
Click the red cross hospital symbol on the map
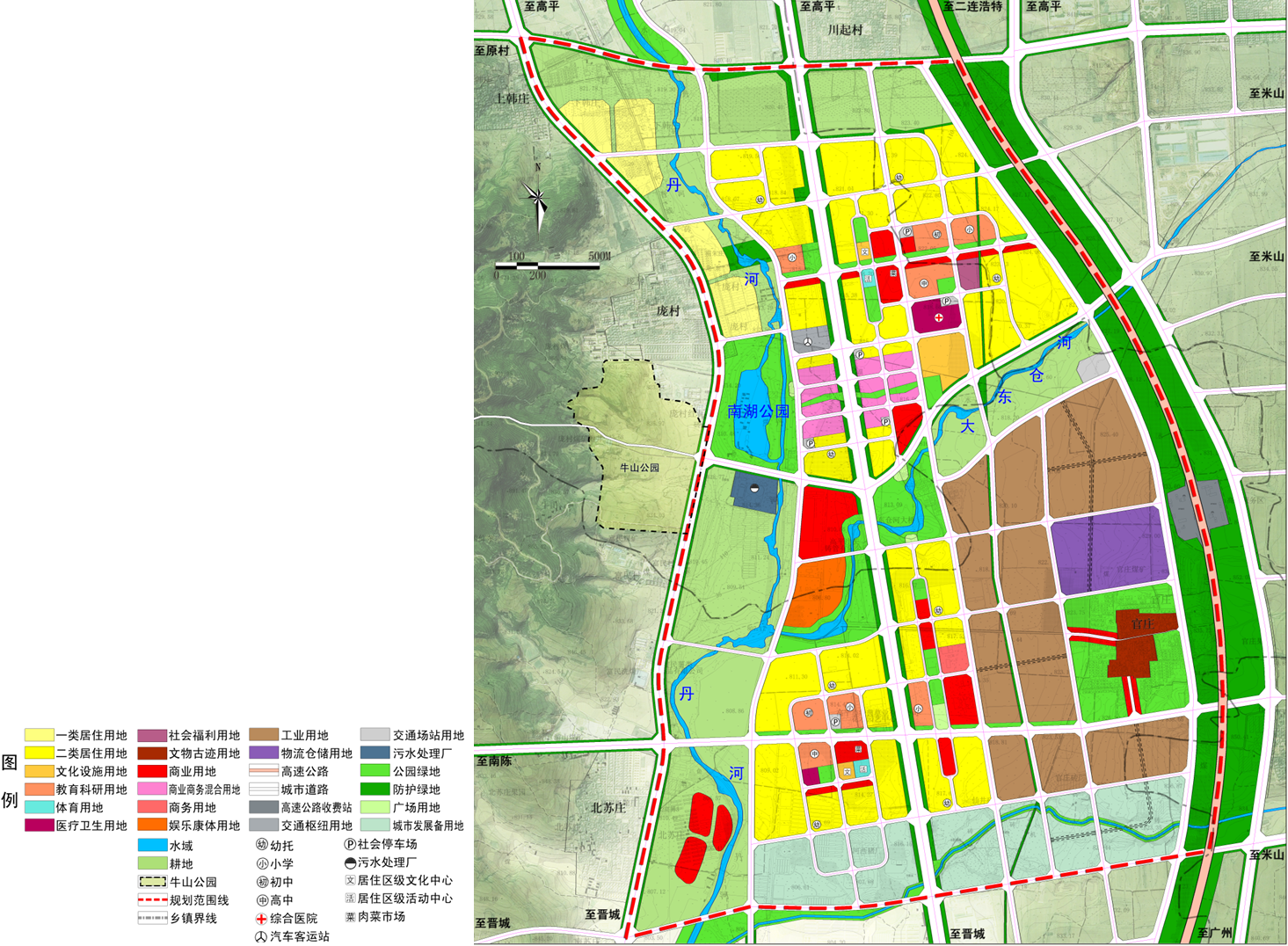939,317
